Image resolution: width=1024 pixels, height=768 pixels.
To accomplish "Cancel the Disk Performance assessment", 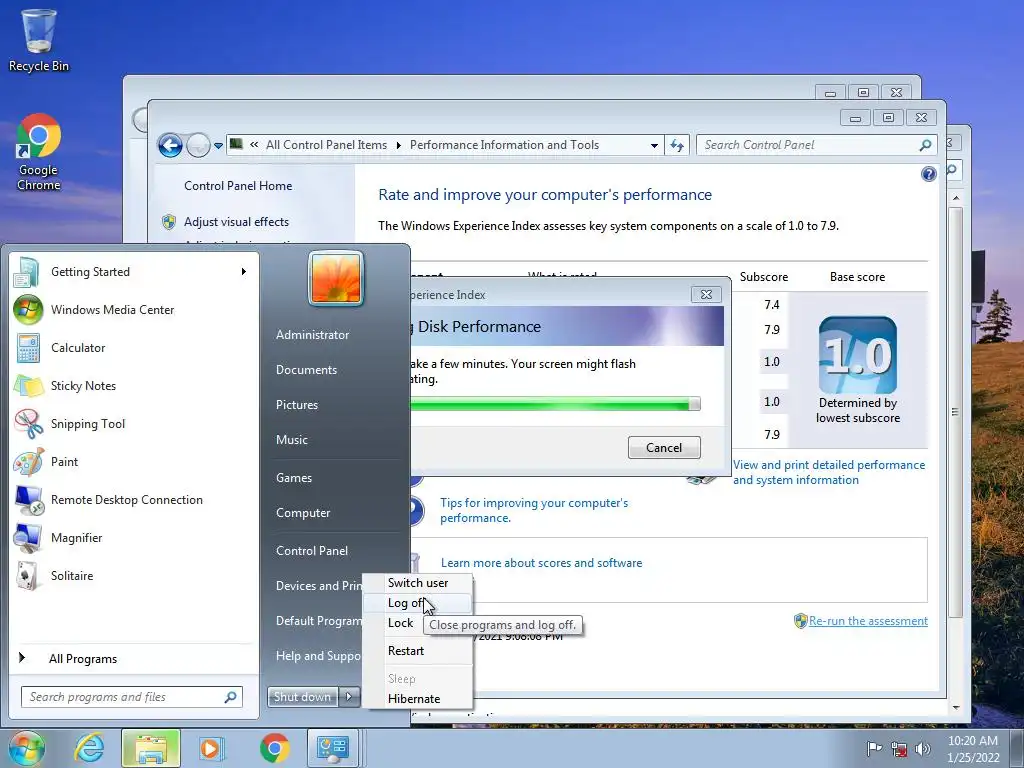I will click(x=664, y=447).
